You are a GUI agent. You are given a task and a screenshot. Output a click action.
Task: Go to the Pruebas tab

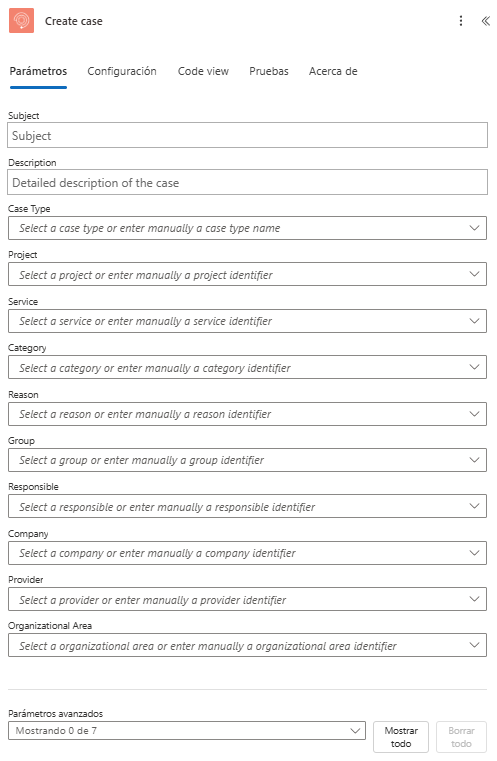pyautogui.click(x=269, y=71)
